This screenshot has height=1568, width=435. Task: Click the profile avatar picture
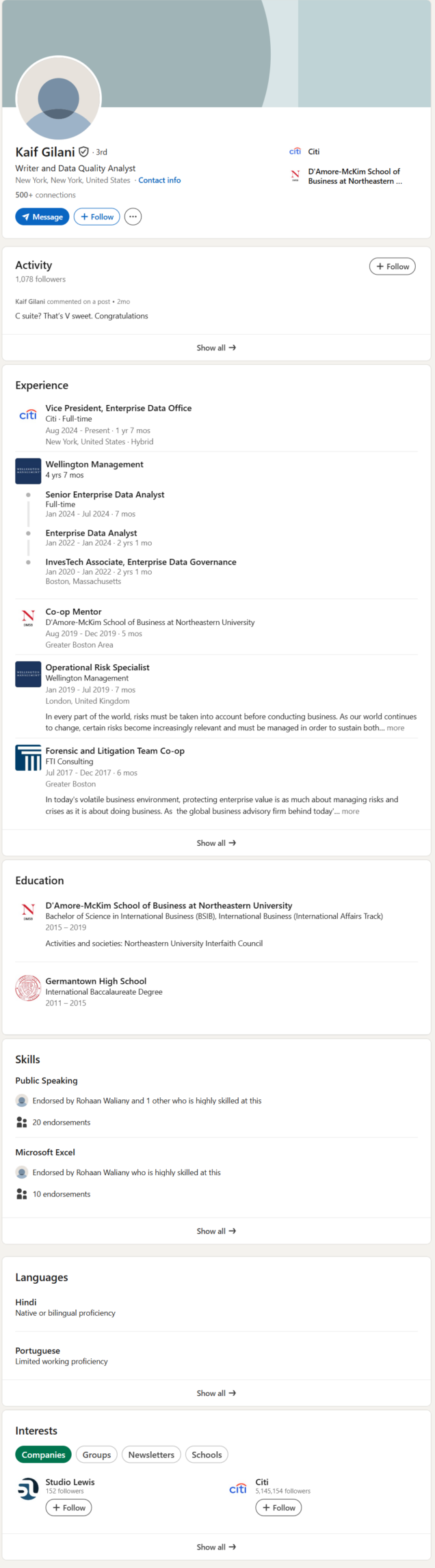click(x=58, y=98)
